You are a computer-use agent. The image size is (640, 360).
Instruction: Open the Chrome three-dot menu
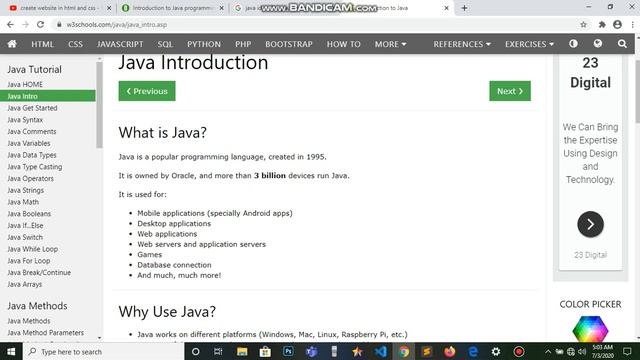(633, 24)
